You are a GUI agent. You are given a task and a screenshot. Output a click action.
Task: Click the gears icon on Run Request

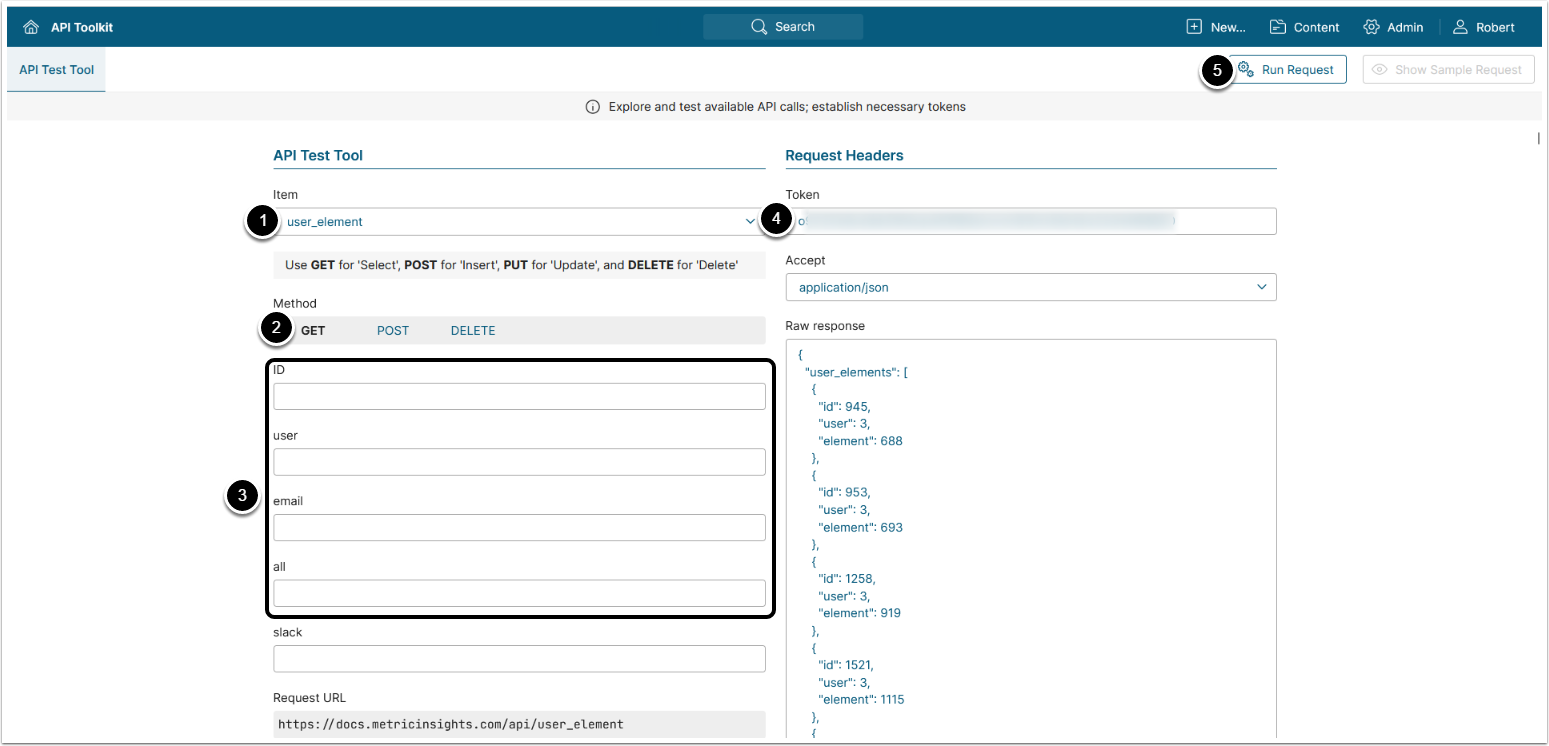click(1246, 69)
